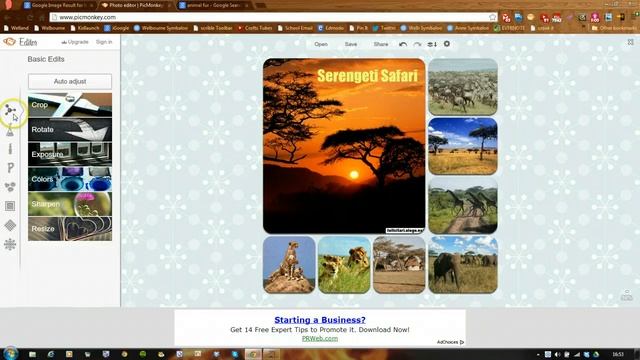Click the layers merge icon in toolbar
Screen dimensions: 640x360
coord(432,44)
